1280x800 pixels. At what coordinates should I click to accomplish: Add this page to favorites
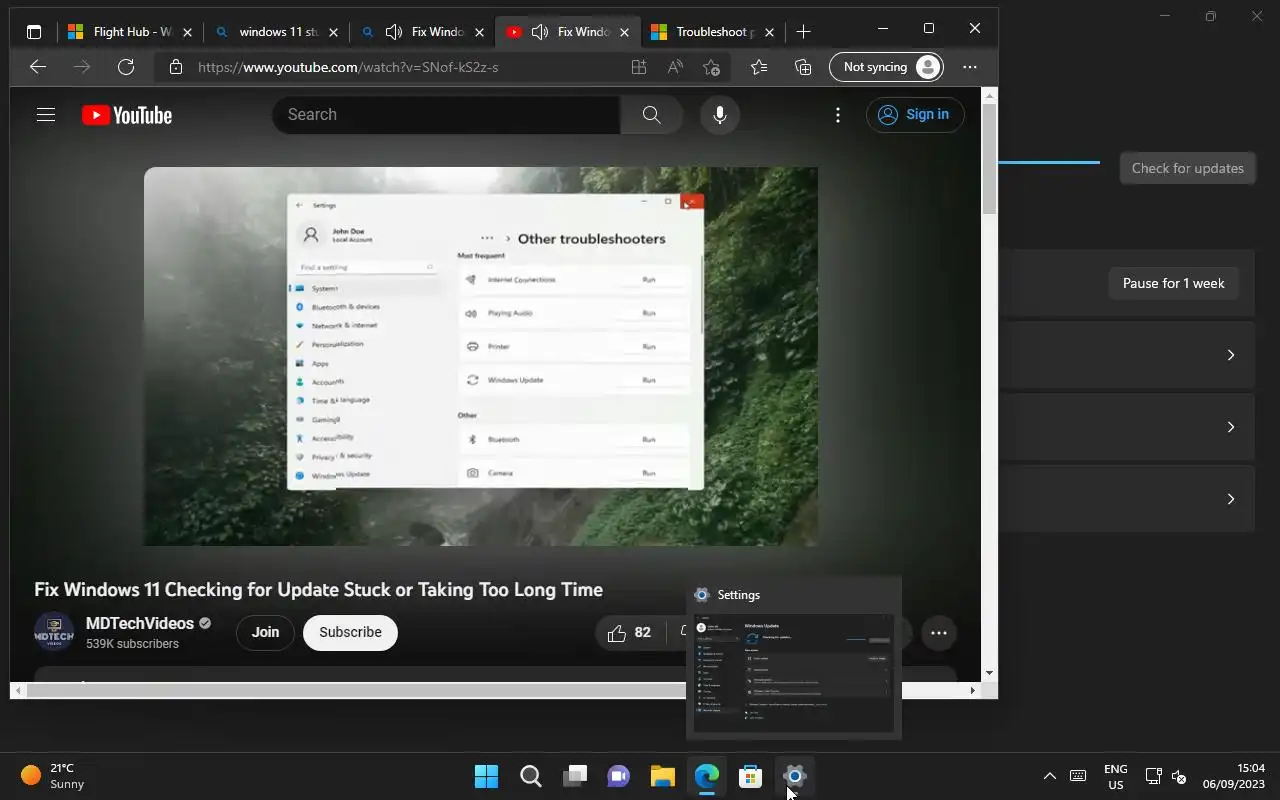pos(711,67)
